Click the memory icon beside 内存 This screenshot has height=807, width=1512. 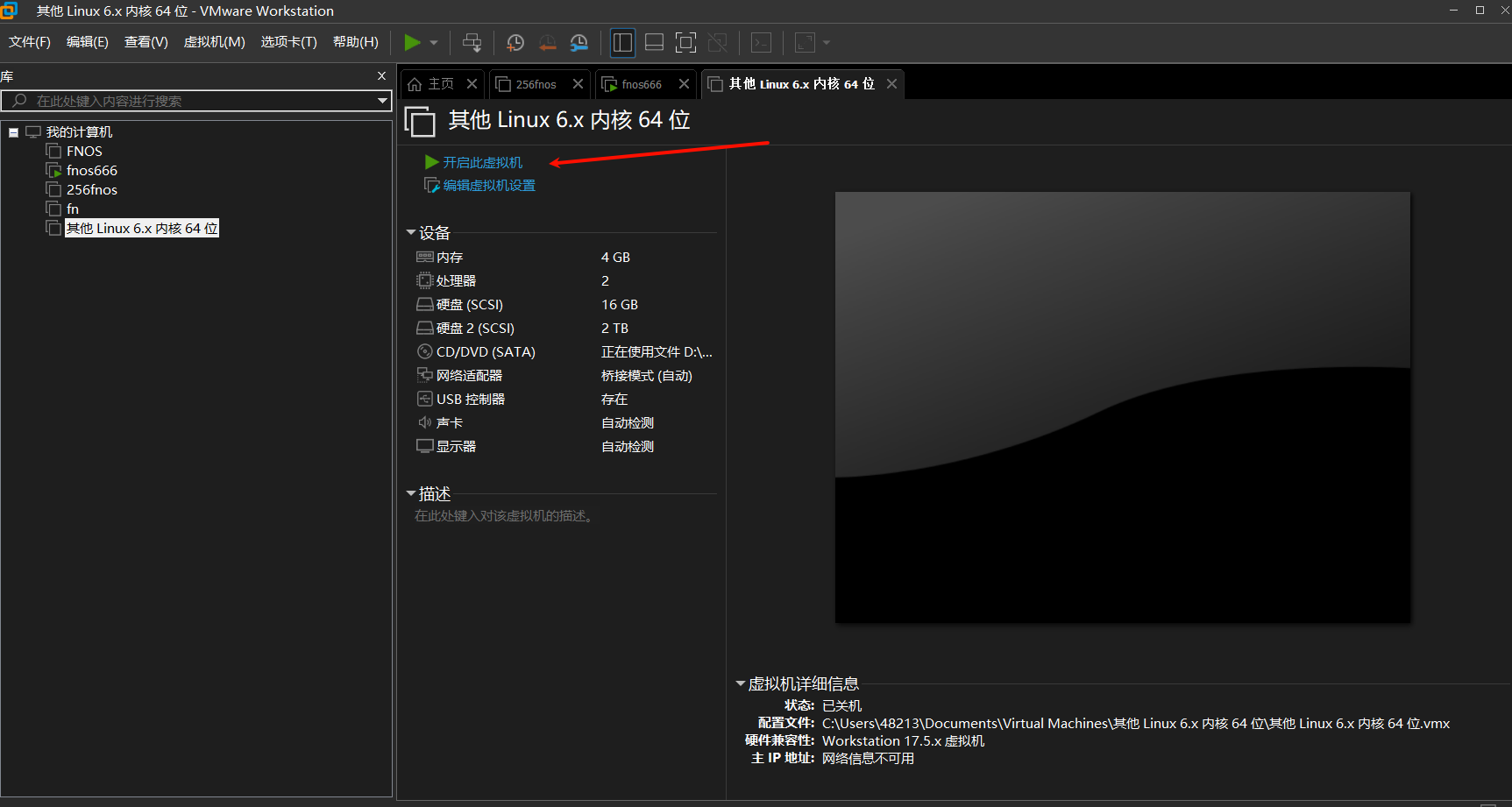coord(424,257)
